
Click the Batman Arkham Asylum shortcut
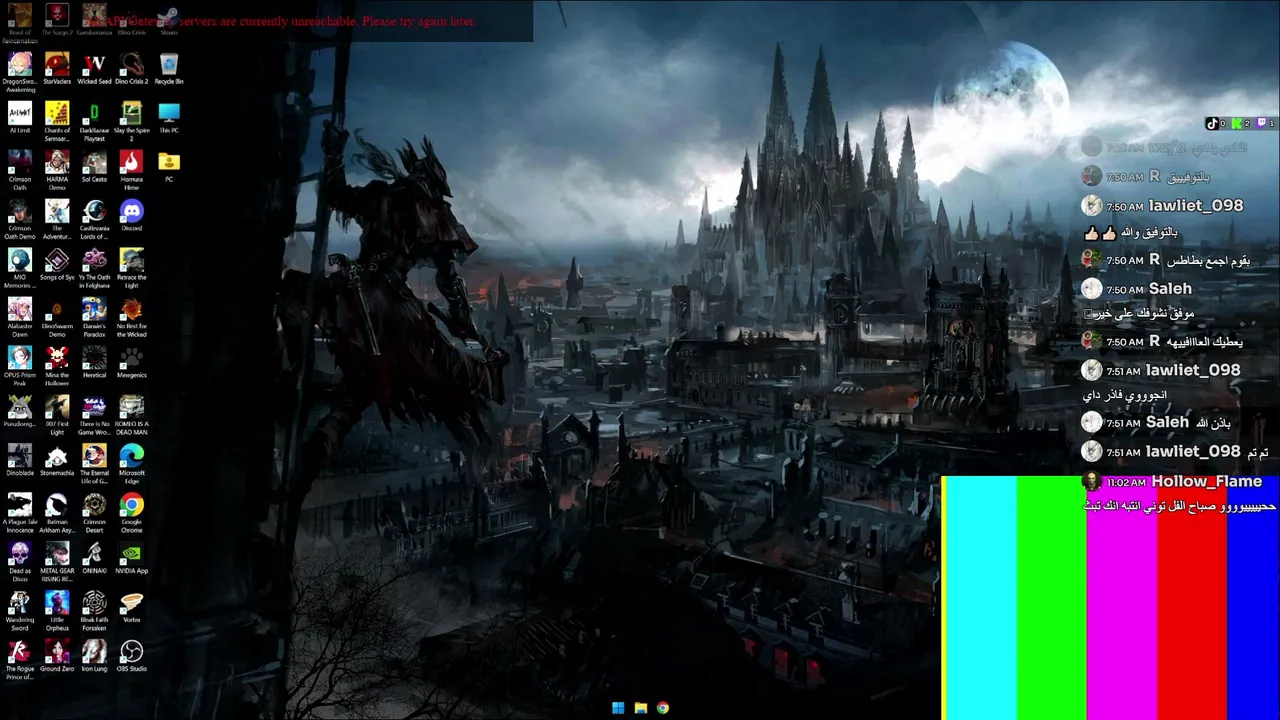57,512
